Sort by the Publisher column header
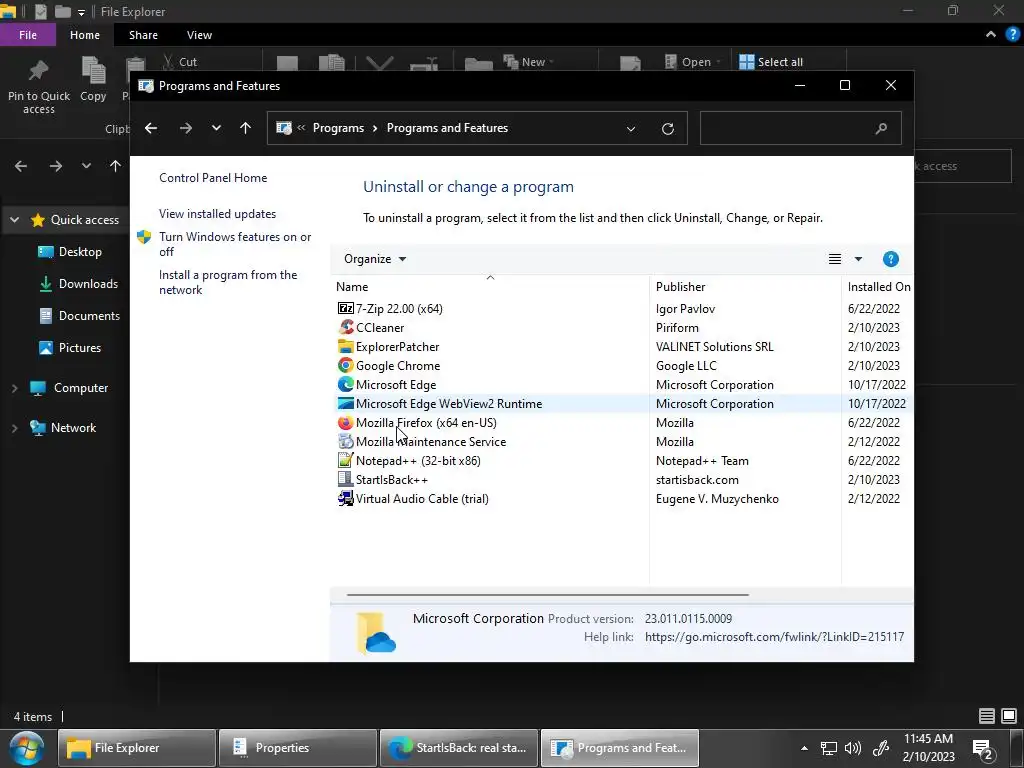Viewport: 1024px width, 768px height. pos(745,287)
